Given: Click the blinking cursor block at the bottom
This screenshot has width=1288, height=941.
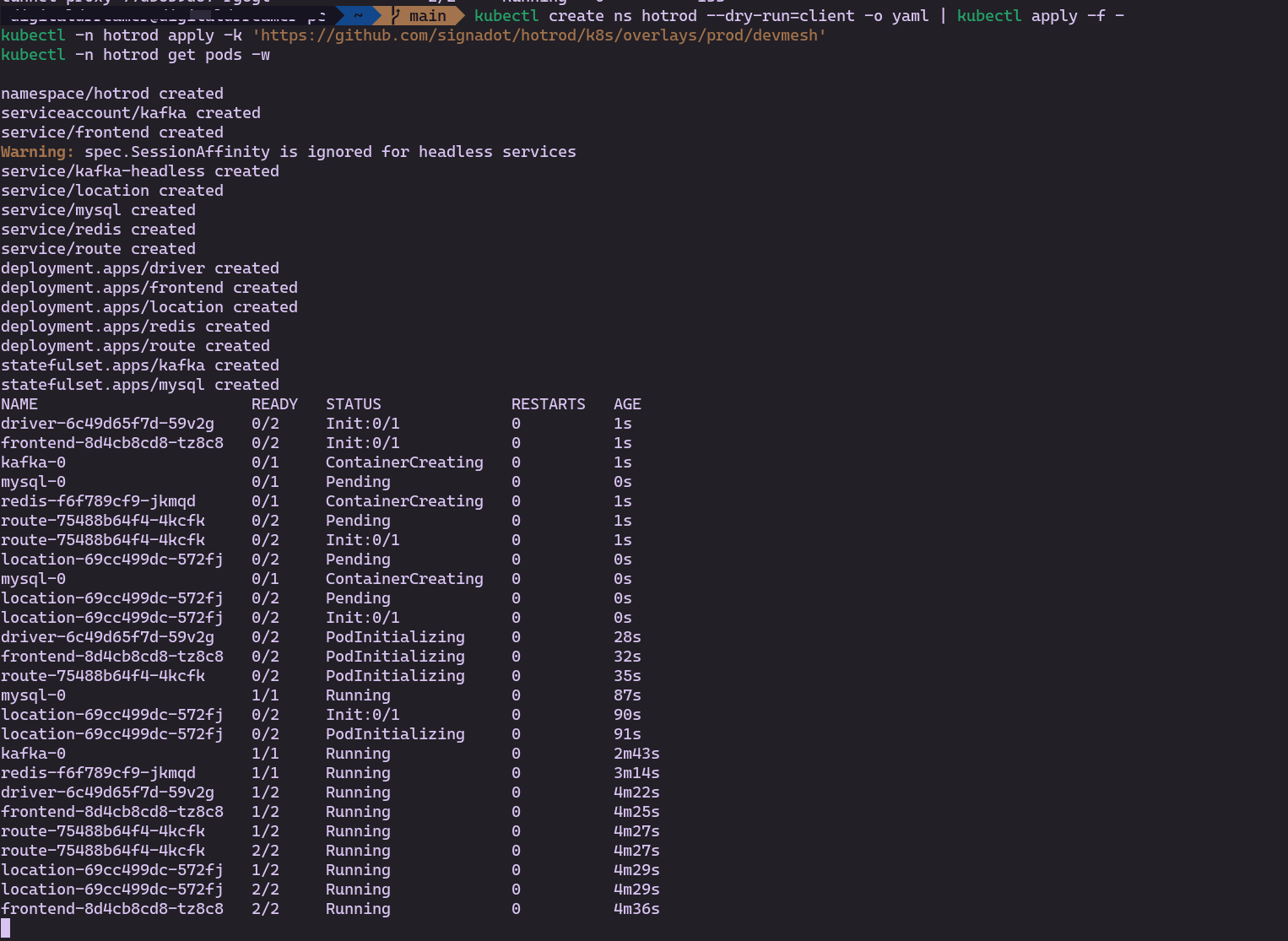Looking at the screenshot, I should pos(7,928).
